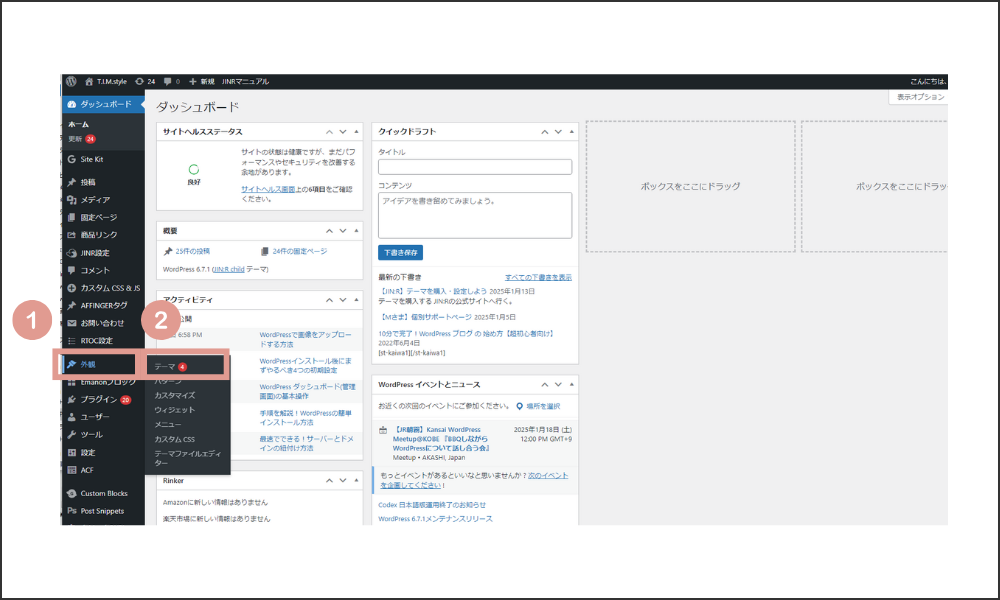Choose location via 場所を選択

pos(543,406)
